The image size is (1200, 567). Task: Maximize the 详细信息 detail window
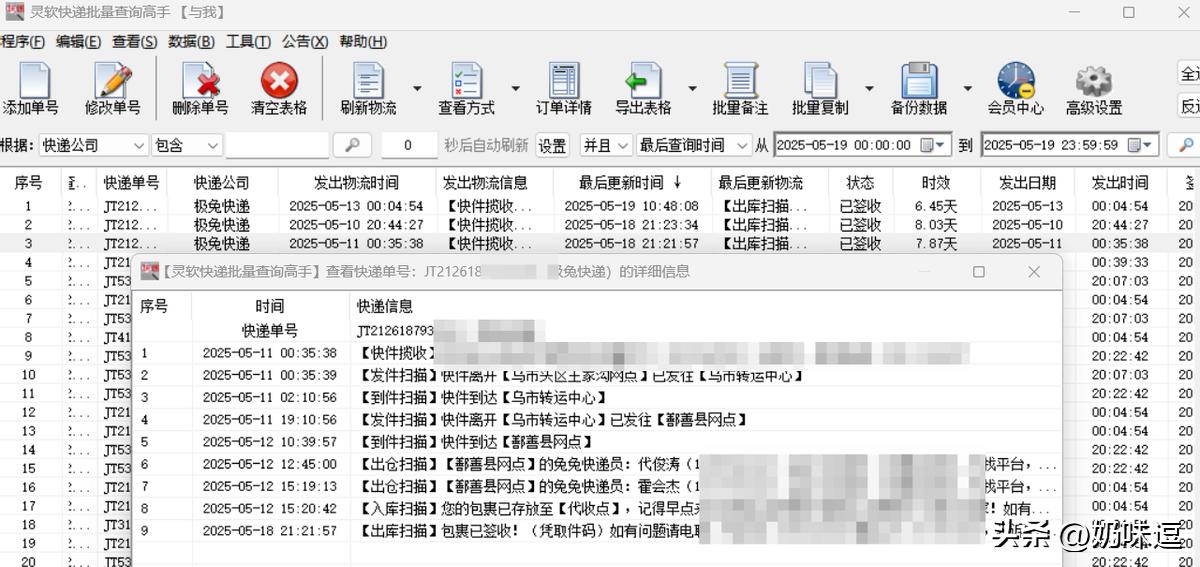click(978, 272)
